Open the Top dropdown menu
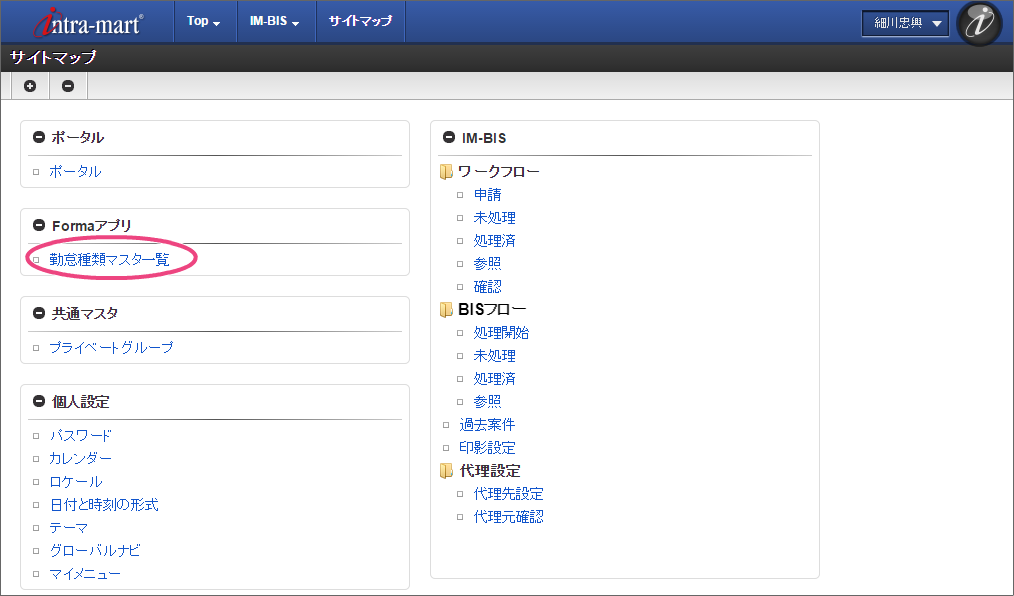The height and width of the screenshot is (596, 1014). (x=204, y=21)
